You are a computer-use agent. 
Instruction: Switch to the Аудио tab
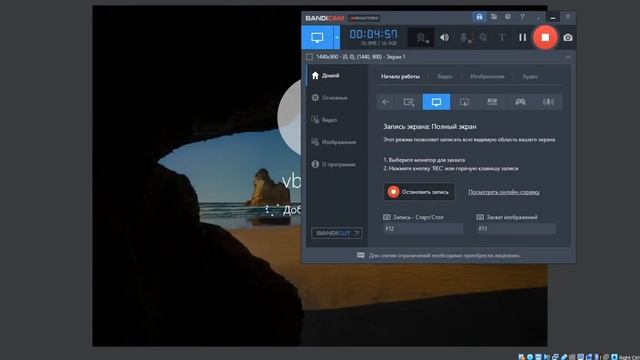530,76
